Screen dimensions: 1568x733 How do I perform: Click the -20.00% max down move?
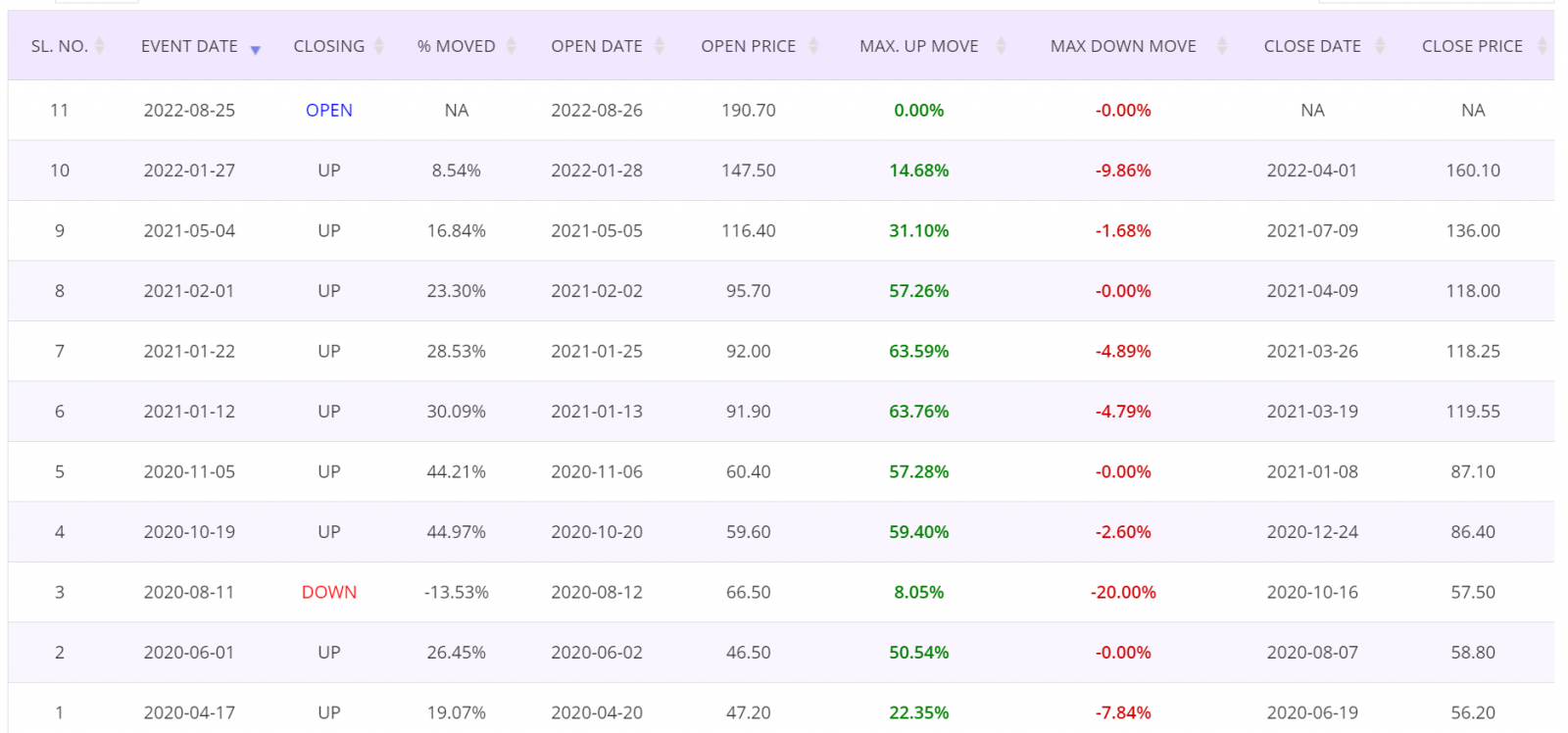(x=1123, y=592)
